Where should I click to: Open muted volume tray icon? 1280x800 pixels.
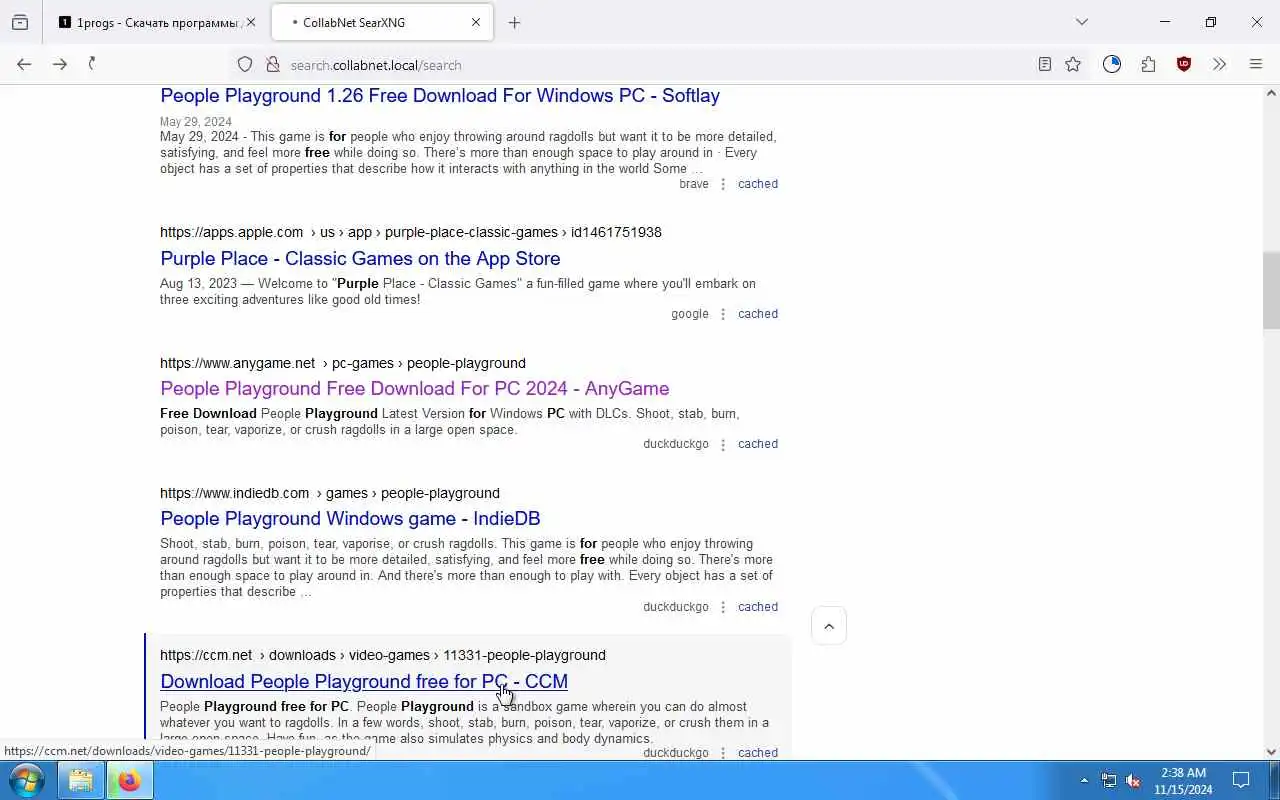[x=1133, y=780]
